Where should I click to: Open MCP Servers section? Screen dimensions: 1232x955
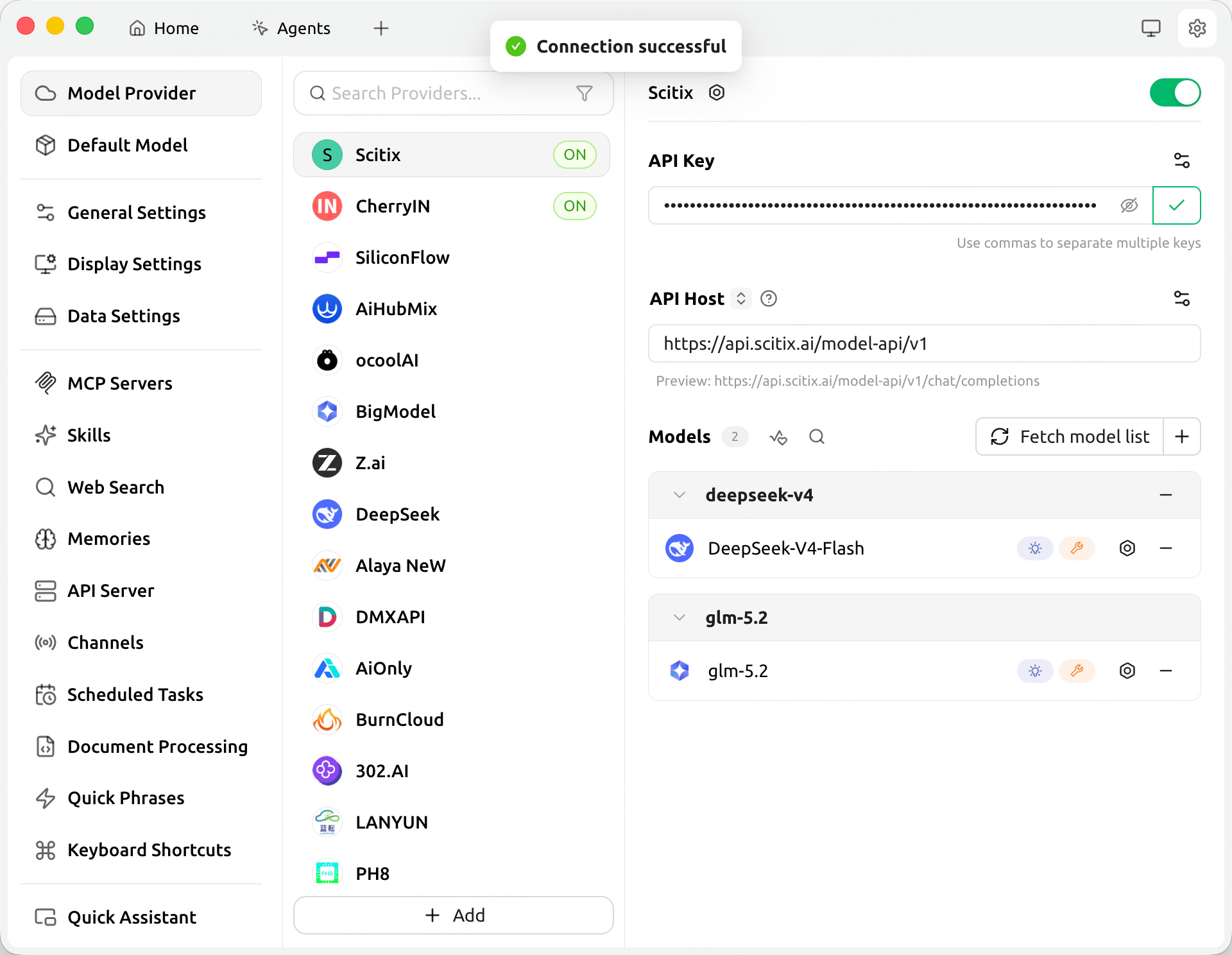[x=141, y=383]
